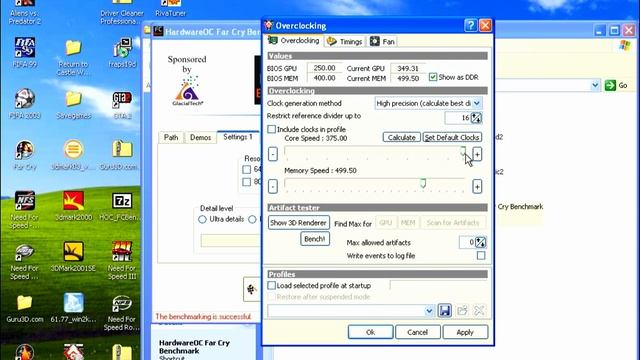This screenshot has height=360, width=640.
Task: Open Path tab in Far Cry Benchmark window
Action: (x=171, y=138)
